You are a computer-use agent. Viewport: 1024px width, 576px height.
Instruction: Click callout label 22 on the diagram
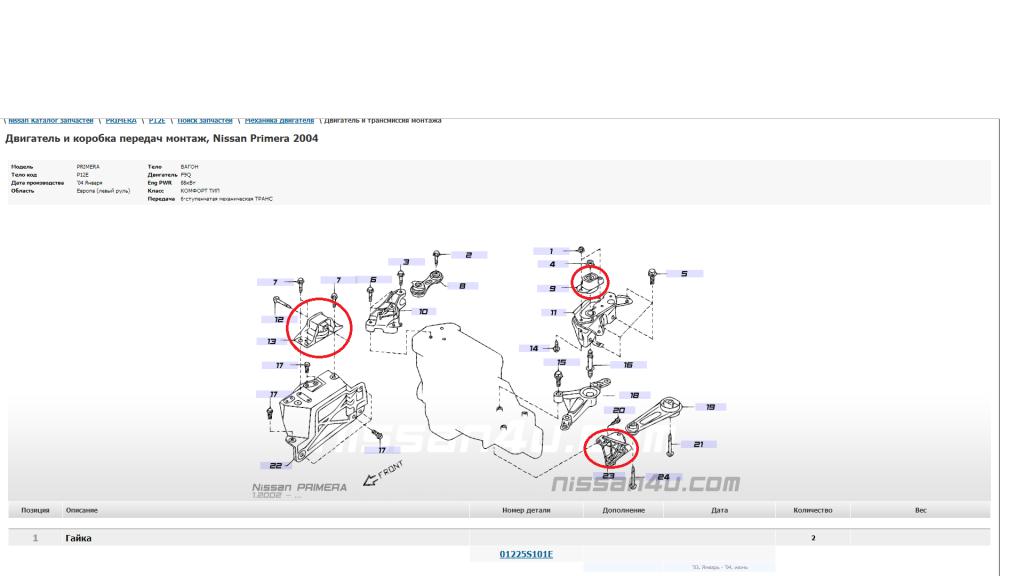coord(276,466)
